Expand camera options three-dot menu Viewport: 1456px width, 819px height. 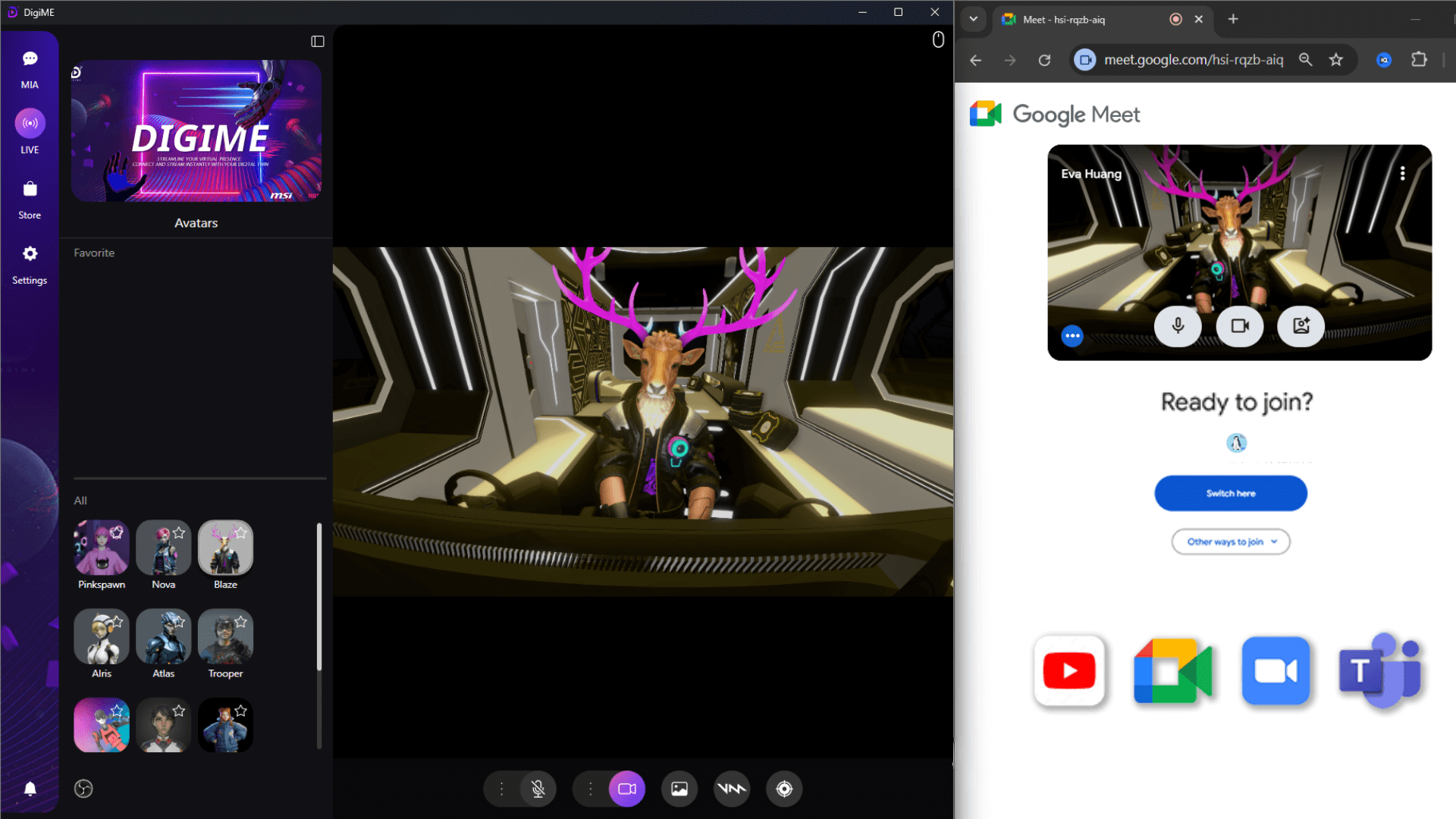[x=591, y=789]
